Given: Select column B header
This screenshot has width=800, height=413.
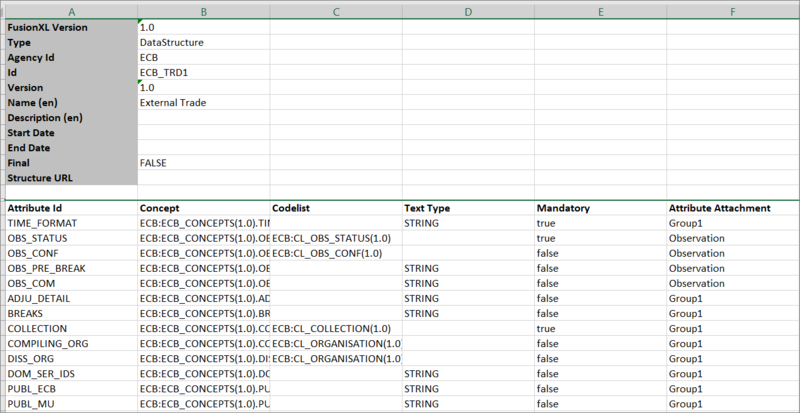Looking at the screenshot, I should pyautogui.click(x=203, y=9).
